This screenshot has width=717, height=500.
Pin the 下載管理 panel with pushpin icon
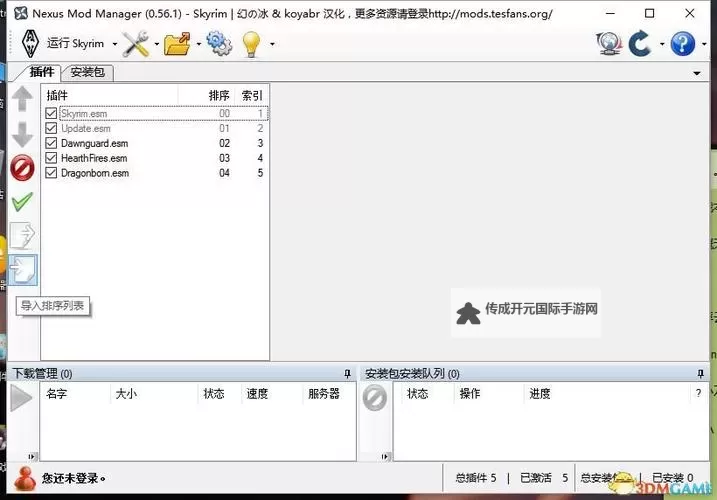[347, 374]
